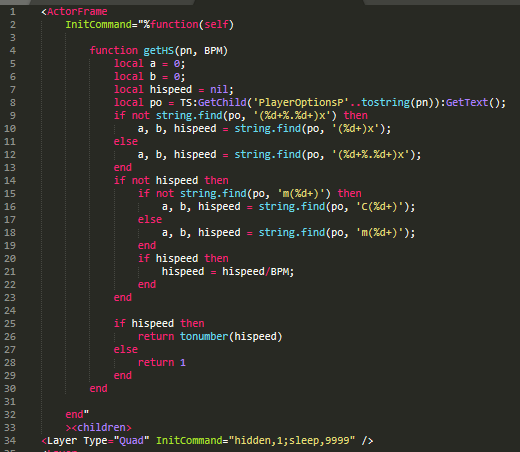
Task: Click line number 34 in the gutter
Action: [x=10, y=441]
